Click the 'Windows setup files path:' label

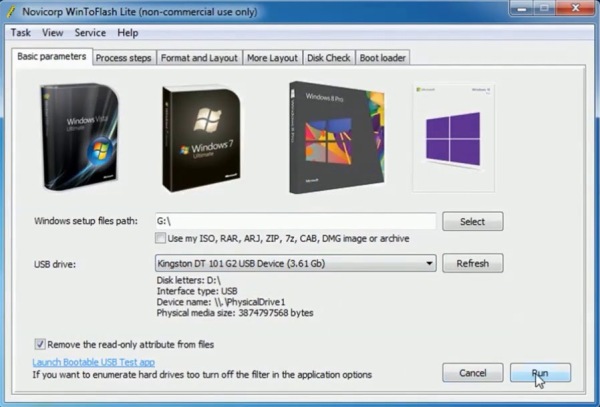[86, 221]
